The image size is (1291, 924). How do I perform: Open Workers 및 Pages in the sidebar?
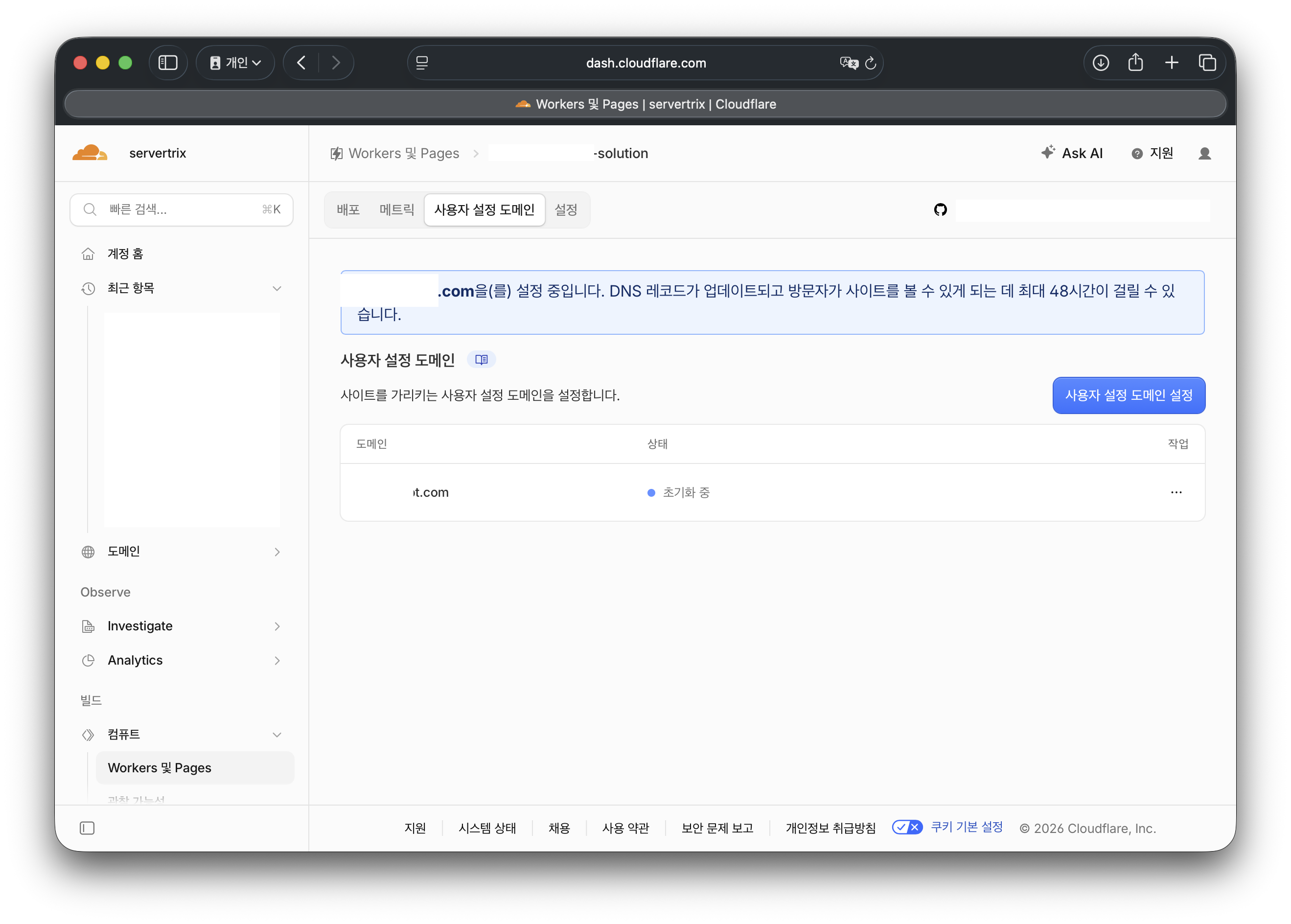pyautogui.click(x=195, y=768)
